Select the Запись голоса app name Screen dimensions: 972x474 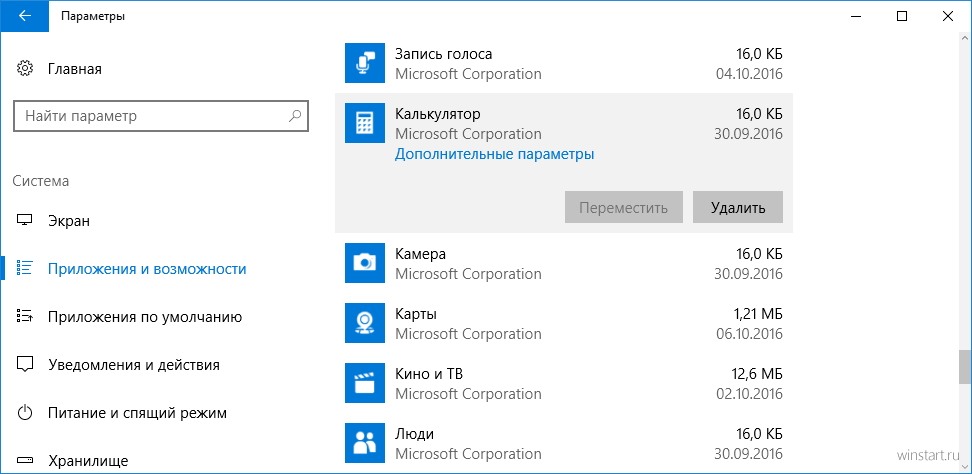(443, 54)
